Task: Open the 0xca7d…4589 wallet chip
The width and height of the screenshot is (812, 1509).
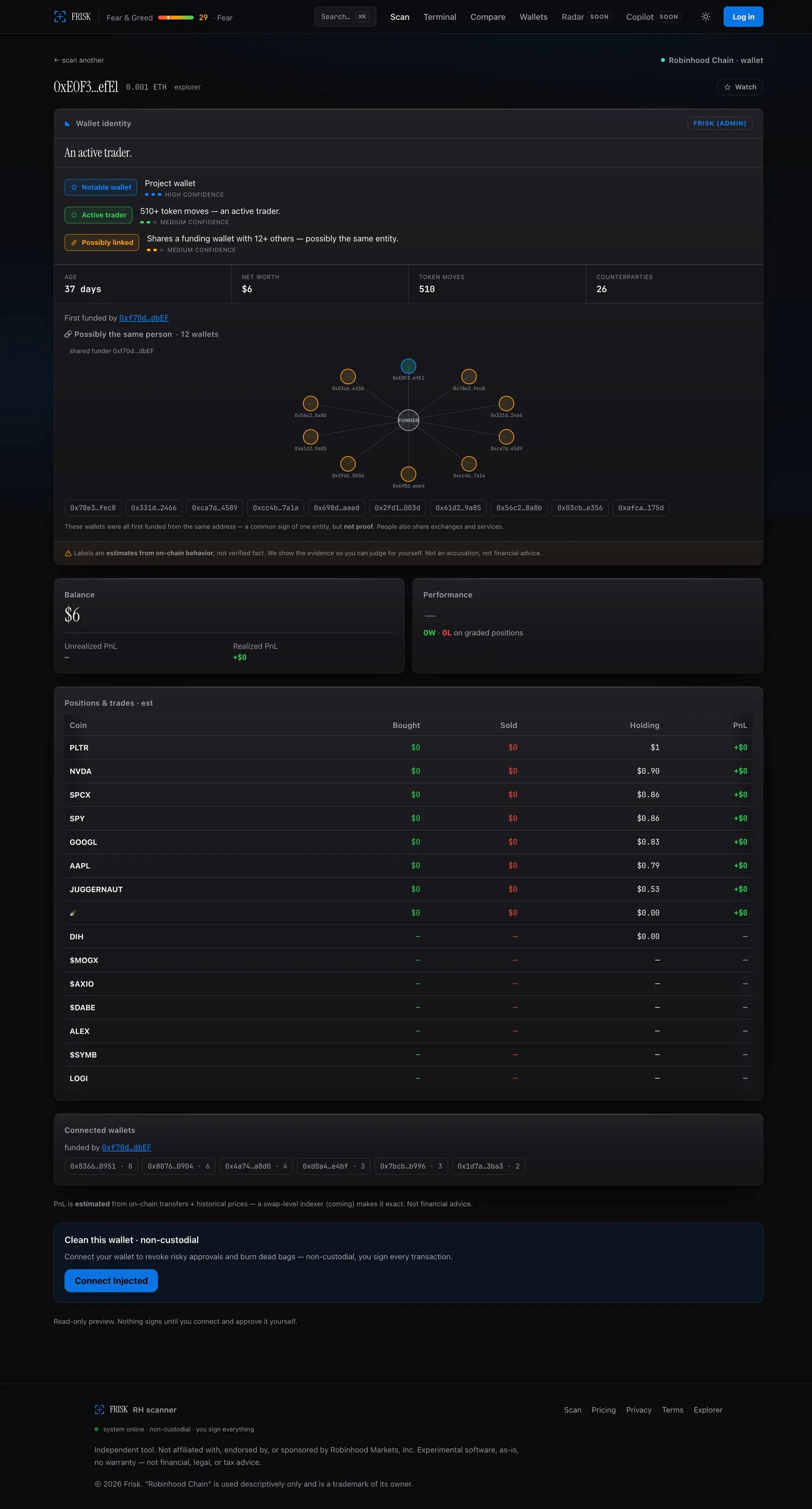Action: coord(214,508)
